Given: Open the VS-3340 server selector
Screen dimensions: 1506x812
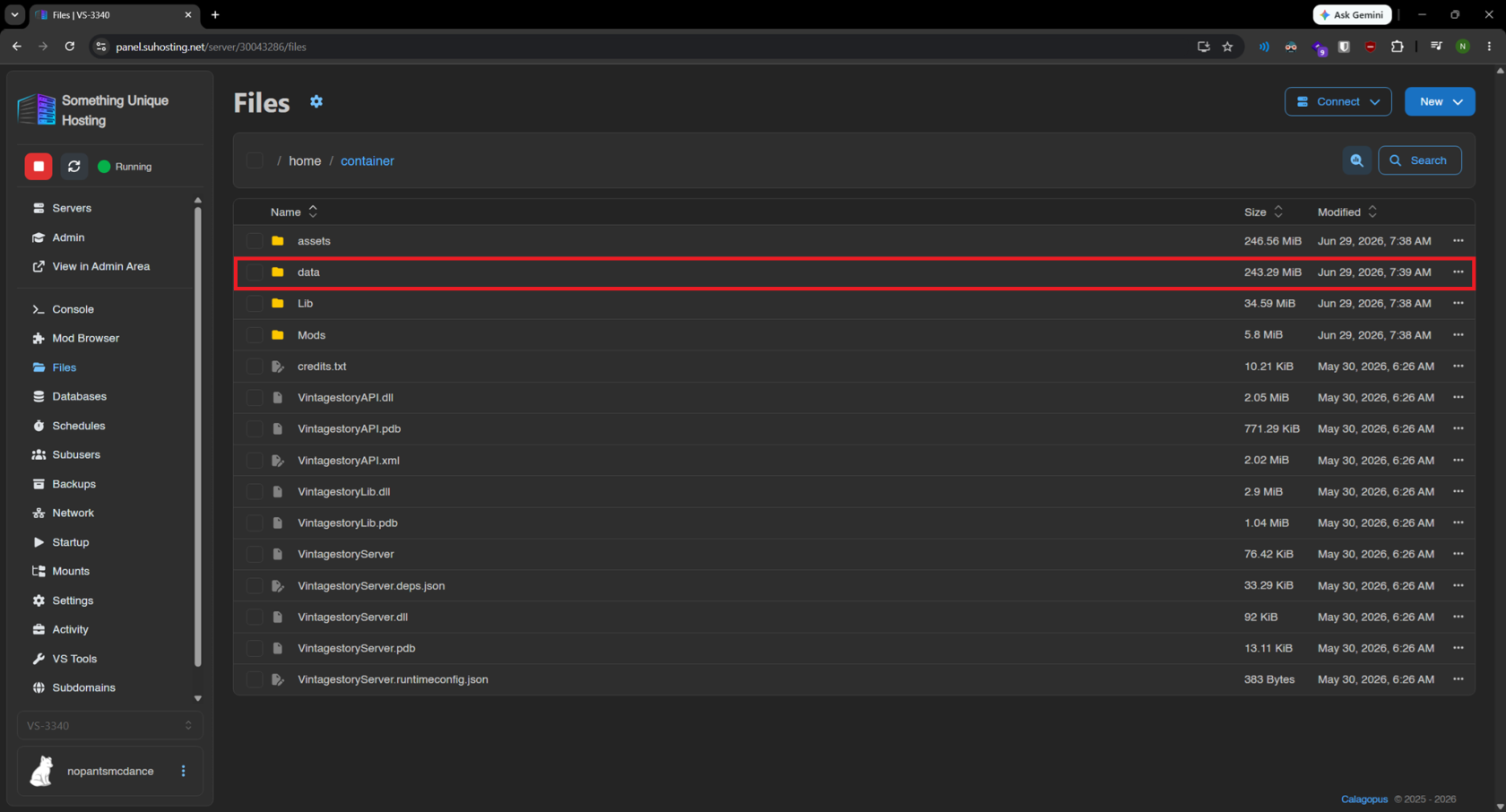Looking at the screenshot, I should (109, 725).
